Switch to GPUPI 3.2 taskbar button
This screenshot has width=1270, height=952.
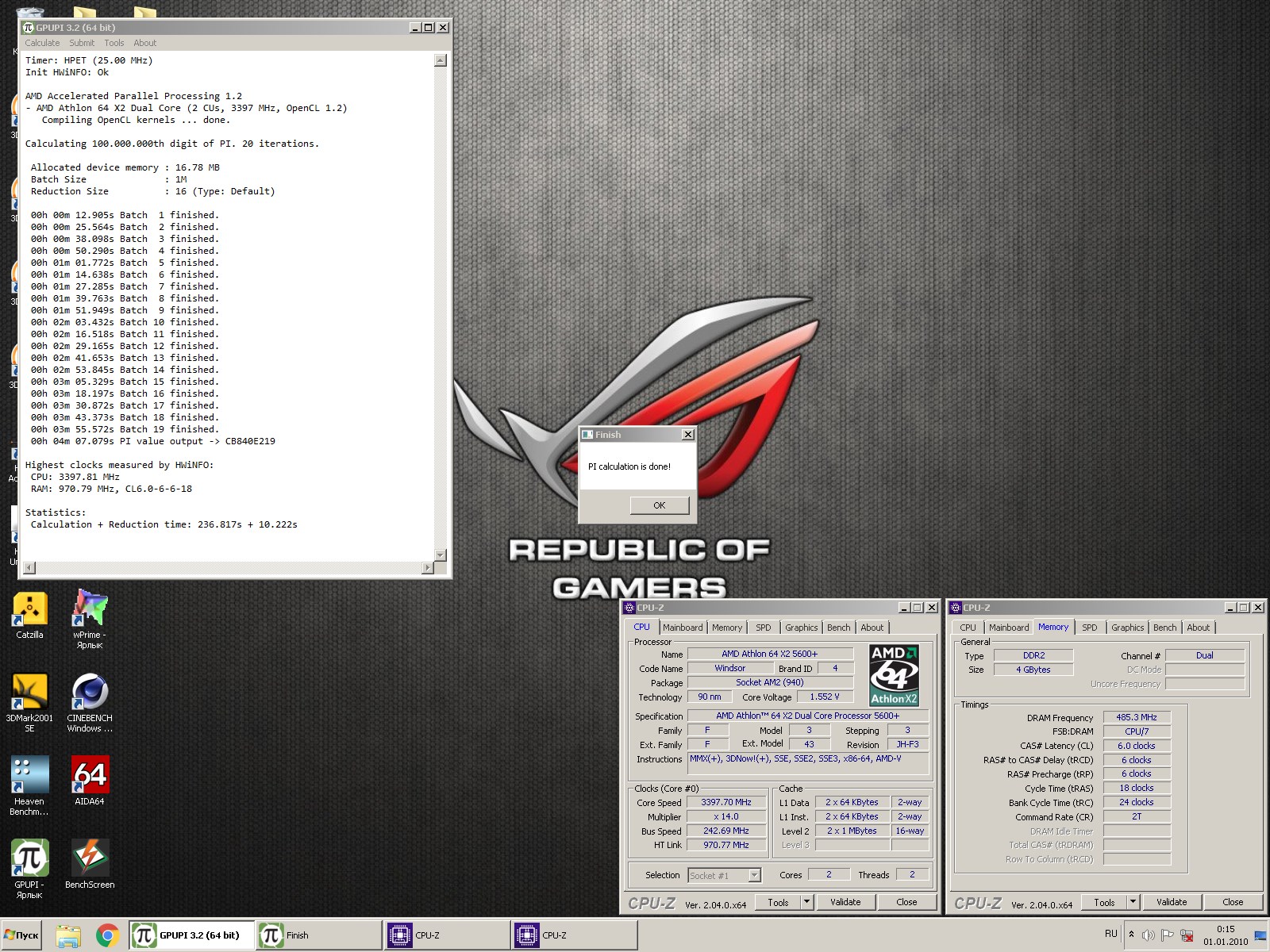tap(191, 935)
